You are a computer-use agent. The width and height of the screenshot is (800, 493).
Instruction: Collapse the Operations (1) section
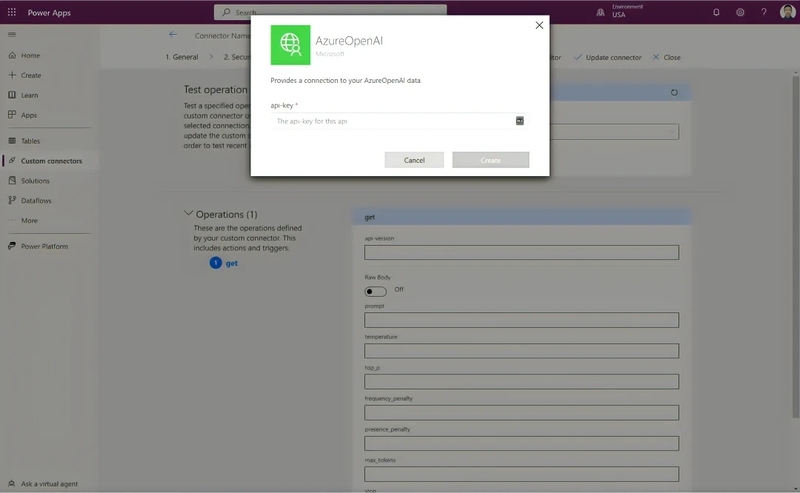188,213
